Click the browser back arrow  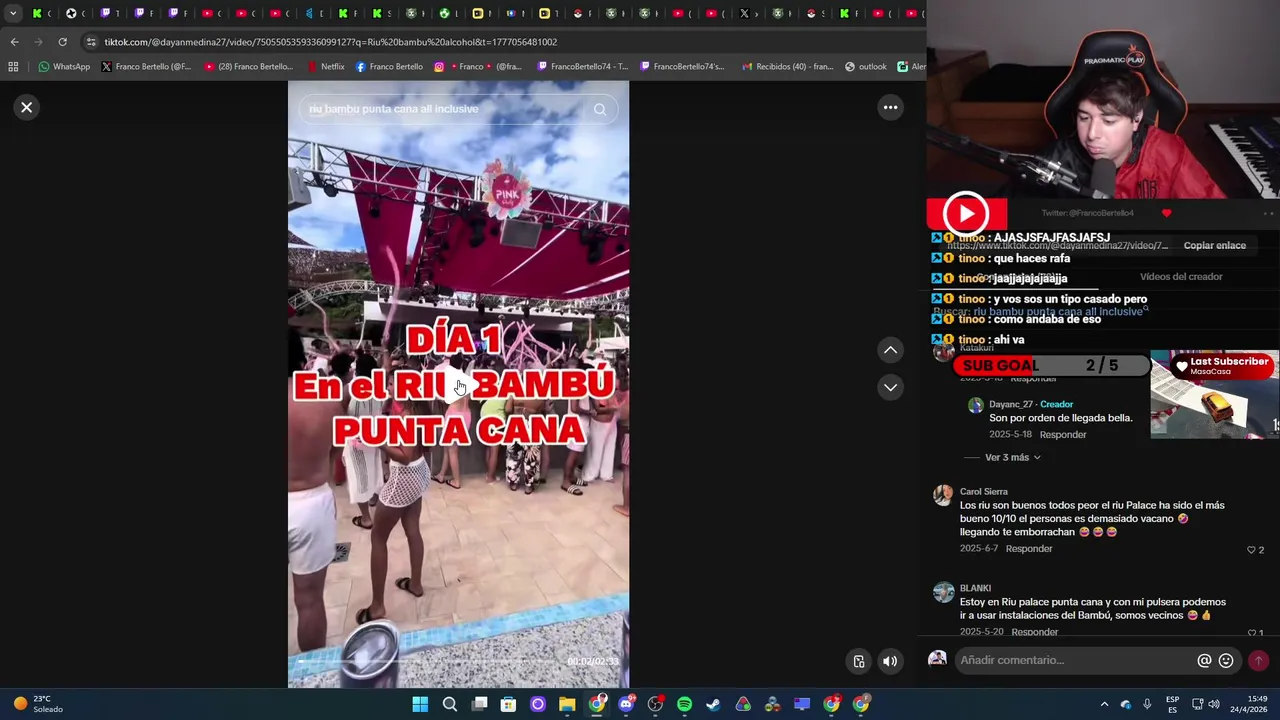point(14,42)
